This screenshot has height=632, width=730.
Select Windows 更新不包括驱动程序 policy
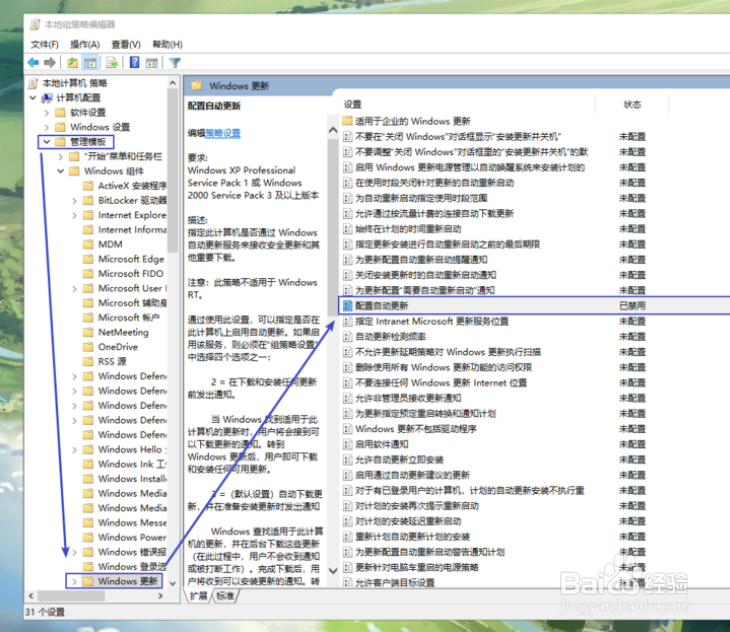(415, 429)
